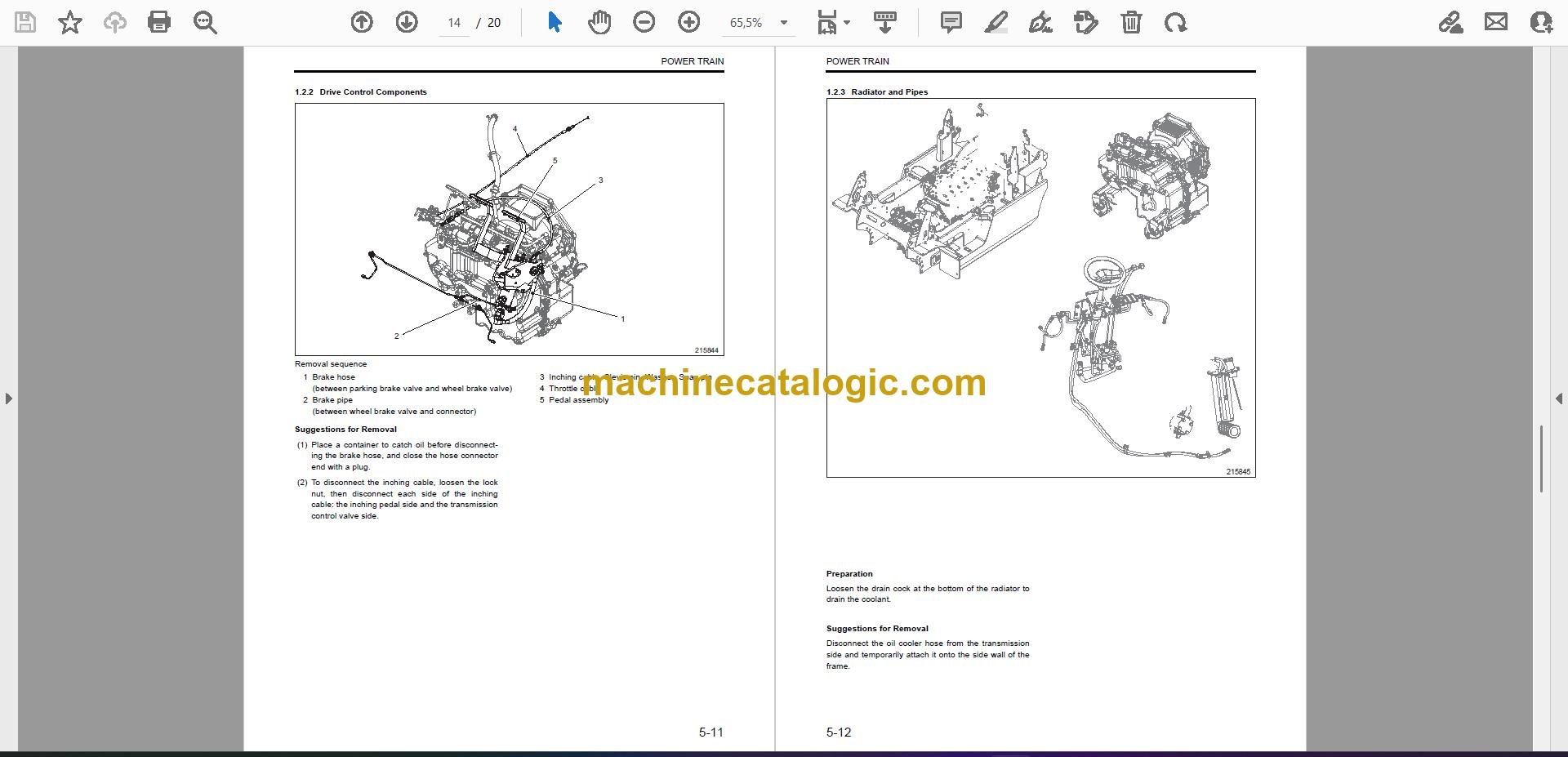Click figure number 215844

706,350
